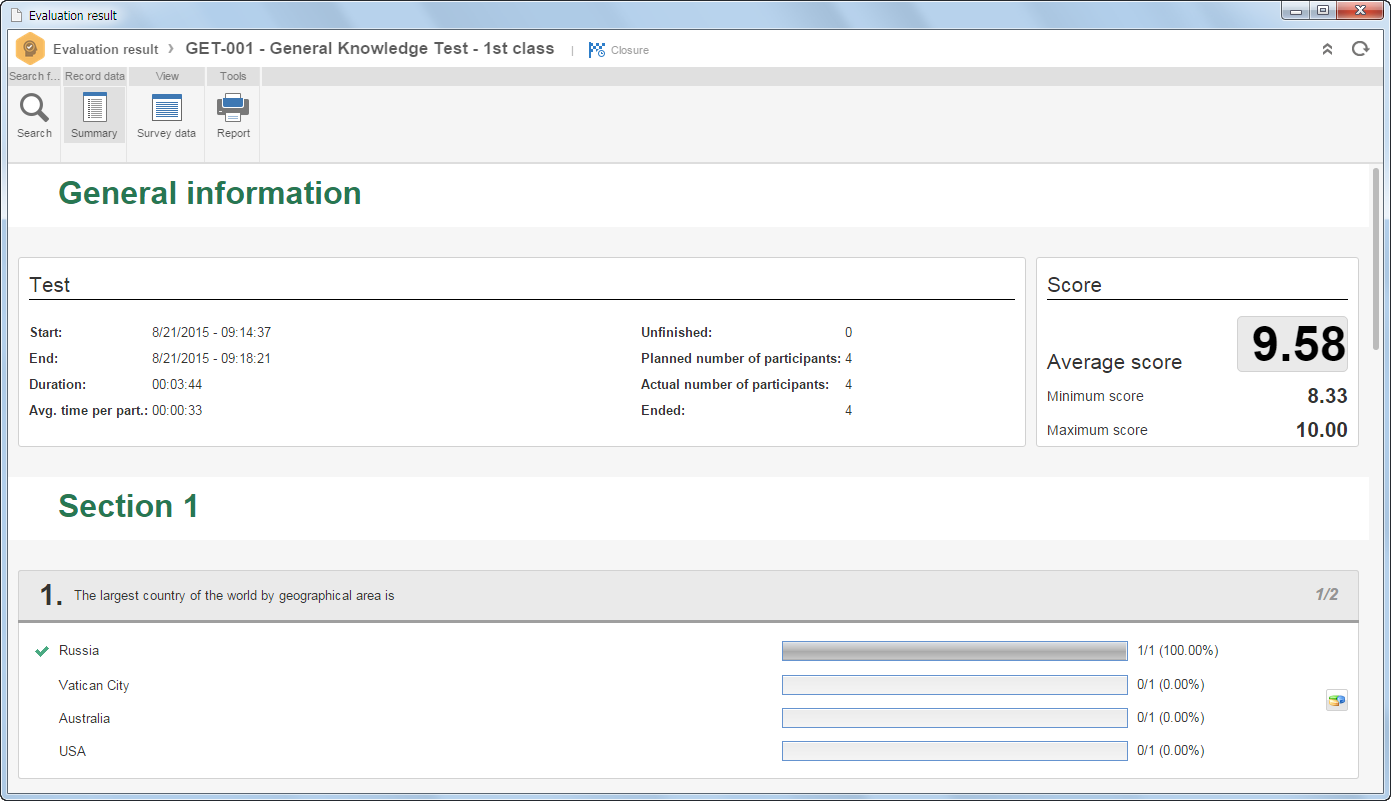Click the Section 1 heading
Viewport: 1391px width, 801px height.
tap(128, 506)
